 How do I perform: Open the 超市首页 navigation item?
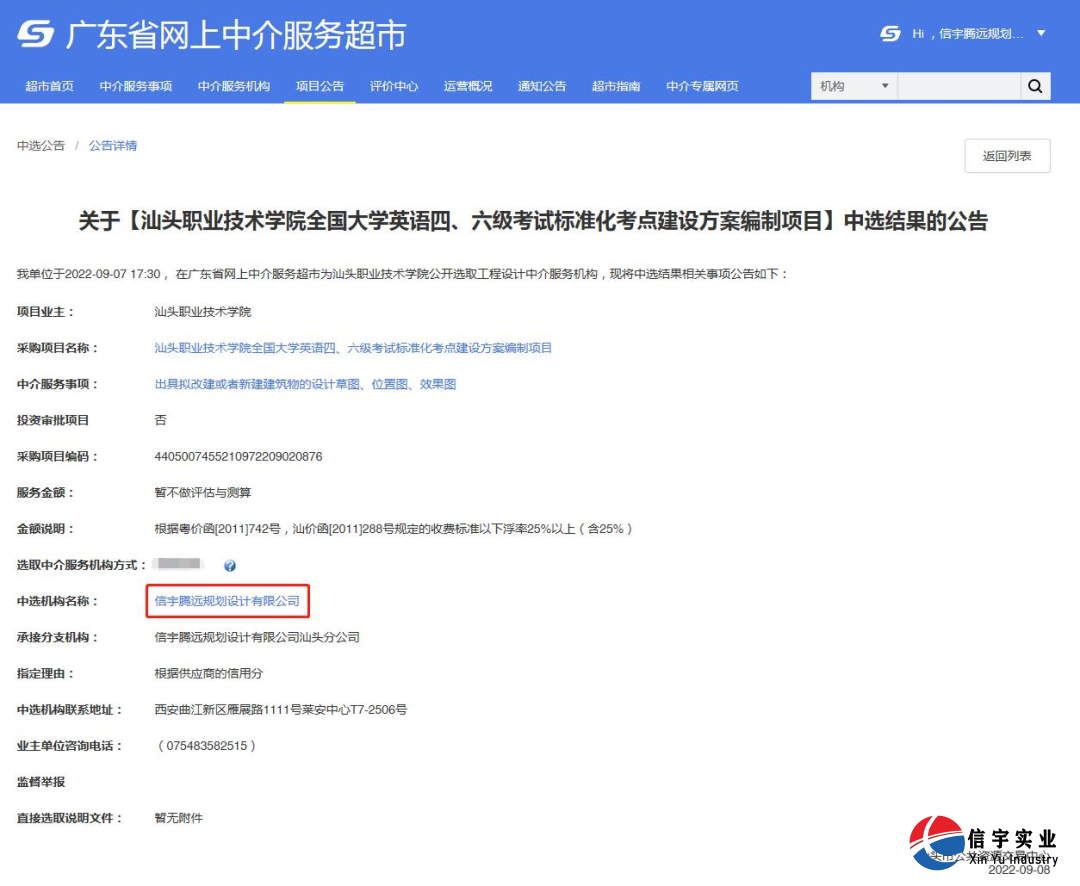(x=50, y=86)
